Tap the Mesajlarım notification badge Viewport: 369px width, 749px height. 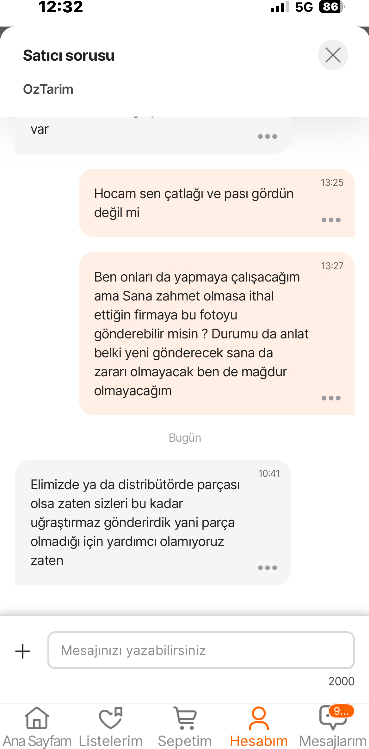[341, 711]
